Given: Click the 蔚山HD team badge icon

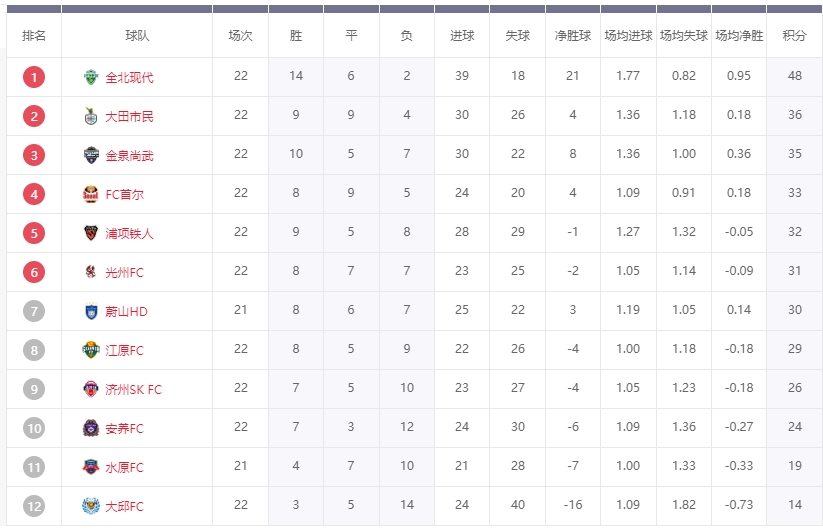Looking at the screenshot, I should 92,311.
